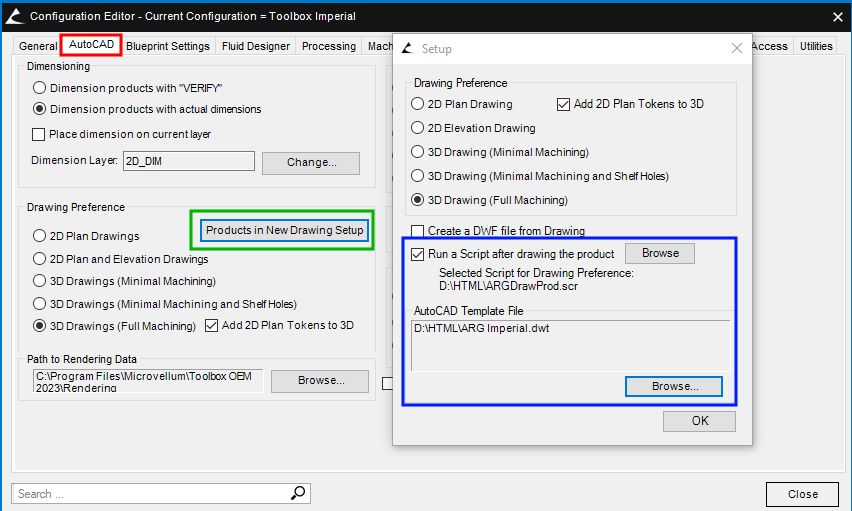Click the search magnifier icon
Screen dimensions: 852x511
point(298,493)
